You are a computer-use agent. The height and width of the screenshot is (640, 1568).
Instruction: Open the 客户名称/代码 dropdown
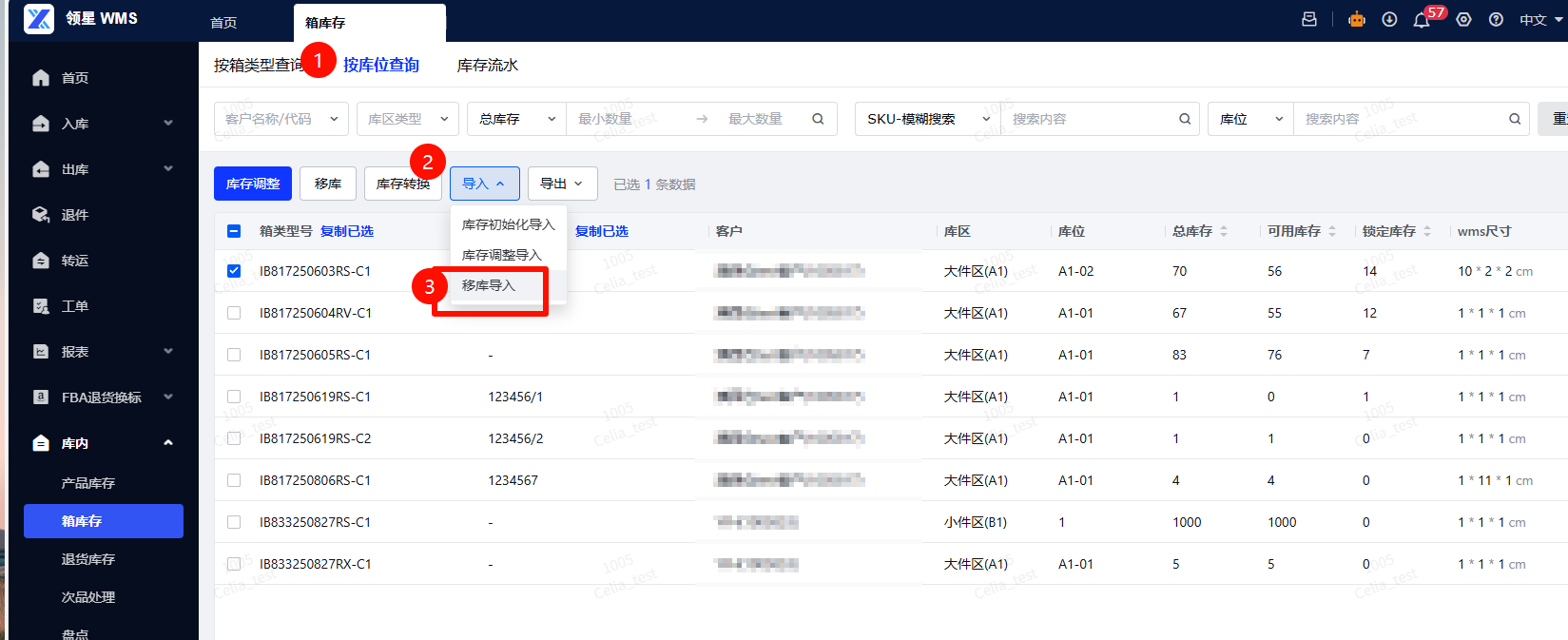pos(281,119)
